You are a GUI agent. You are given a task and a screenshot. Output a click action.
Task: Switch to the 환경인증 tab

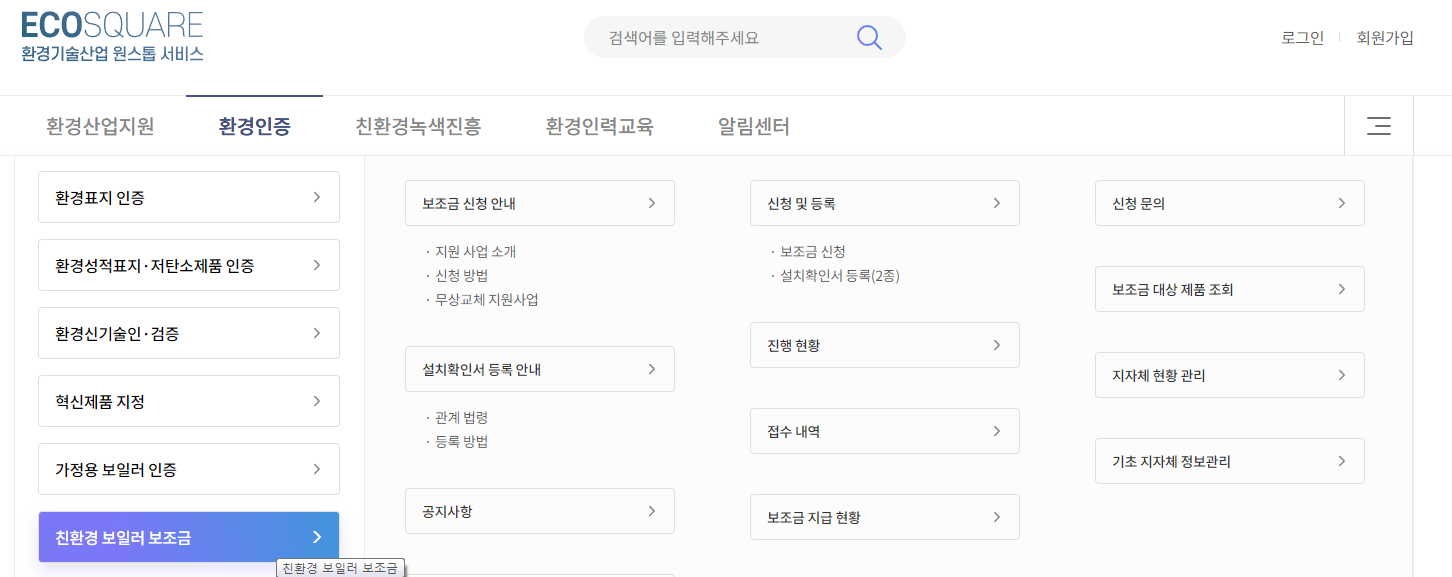coord(253,126)
